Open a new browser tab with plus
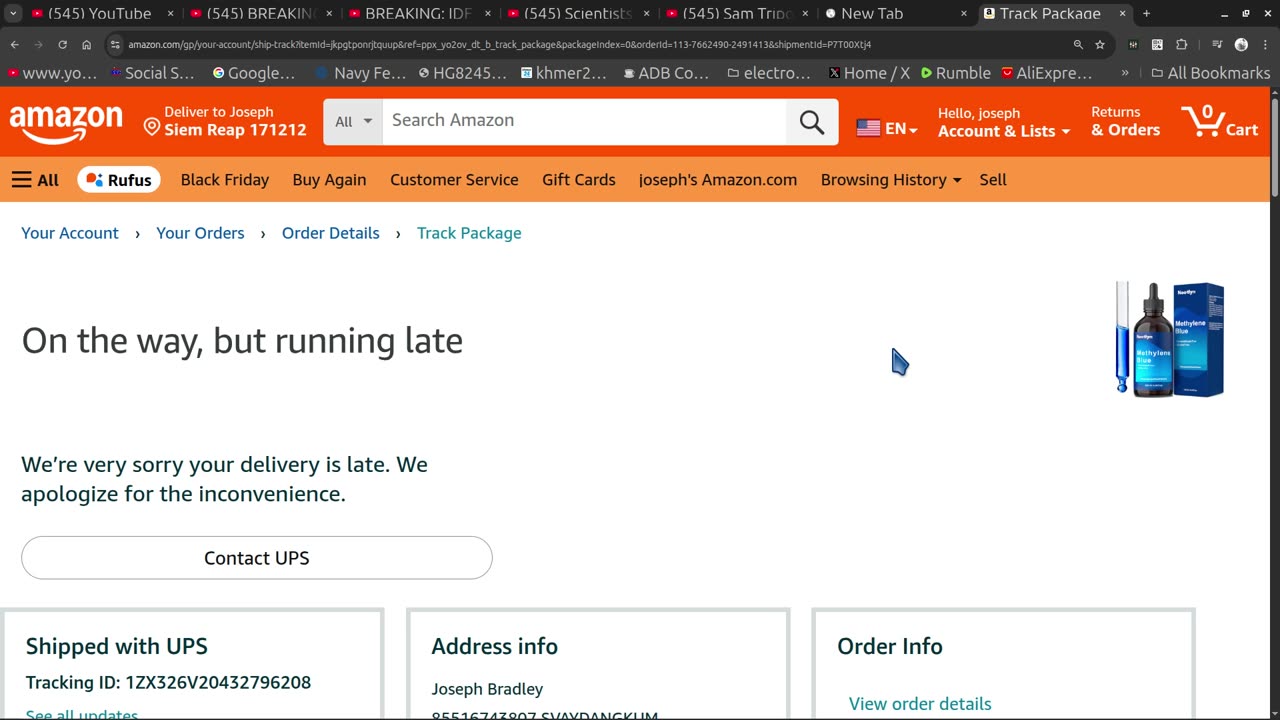 1146,14
